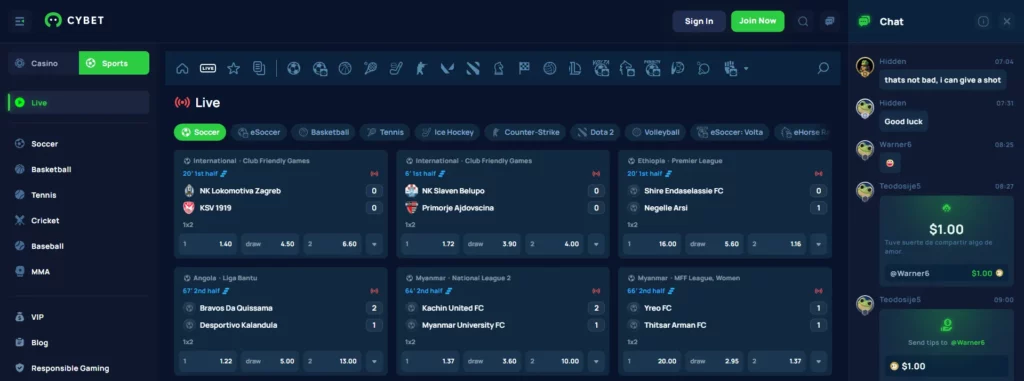Select the eSoccer live filter chip
Viewport: 1024px width, 381px height.
pyautogui.click(x=259, y=132)
